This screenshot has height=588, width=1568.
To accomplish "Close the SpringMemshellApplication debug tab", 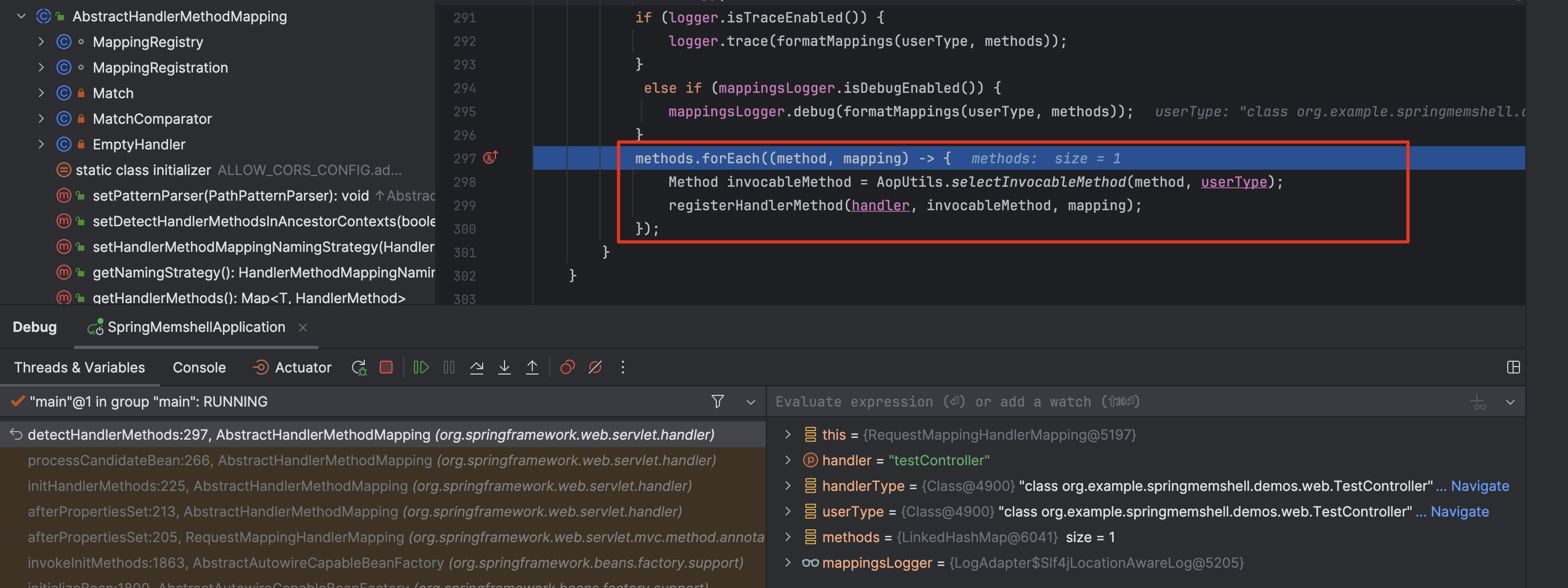I will coord(302,328).
